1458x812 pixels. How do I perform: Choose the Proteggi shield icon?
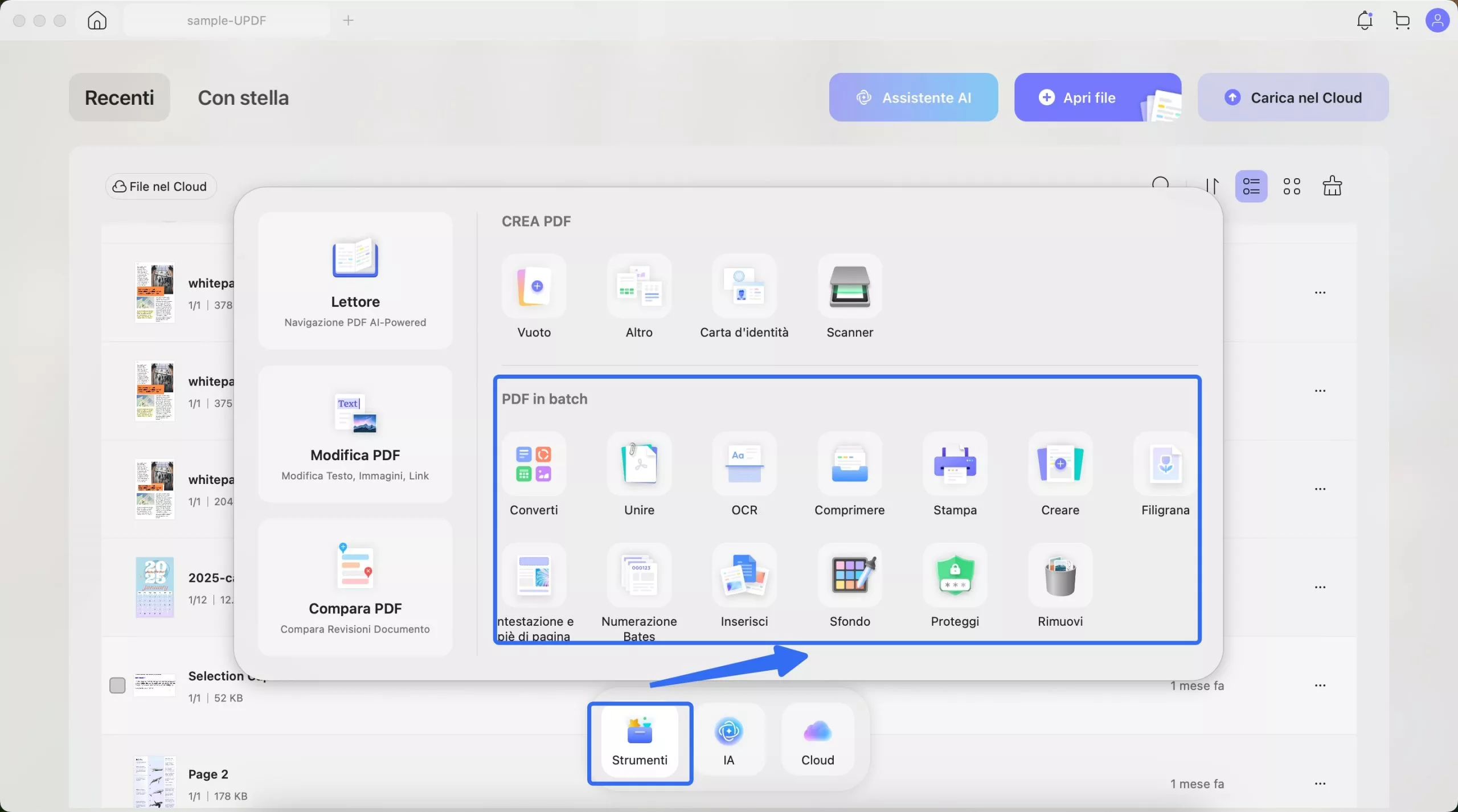(x=955, y=575)
